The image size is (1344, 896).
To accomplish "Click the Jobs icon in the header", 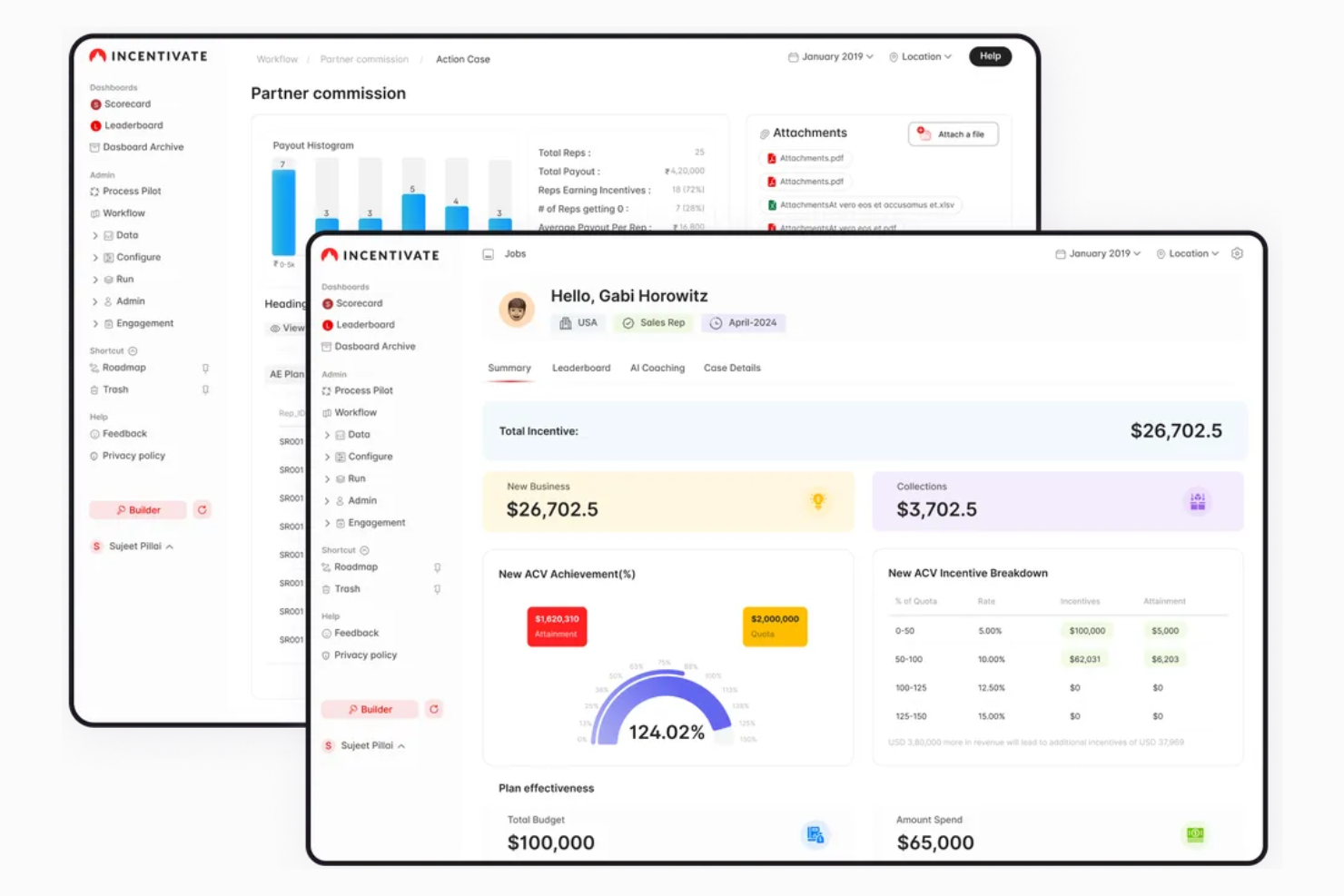I will (x=489, y=253).
